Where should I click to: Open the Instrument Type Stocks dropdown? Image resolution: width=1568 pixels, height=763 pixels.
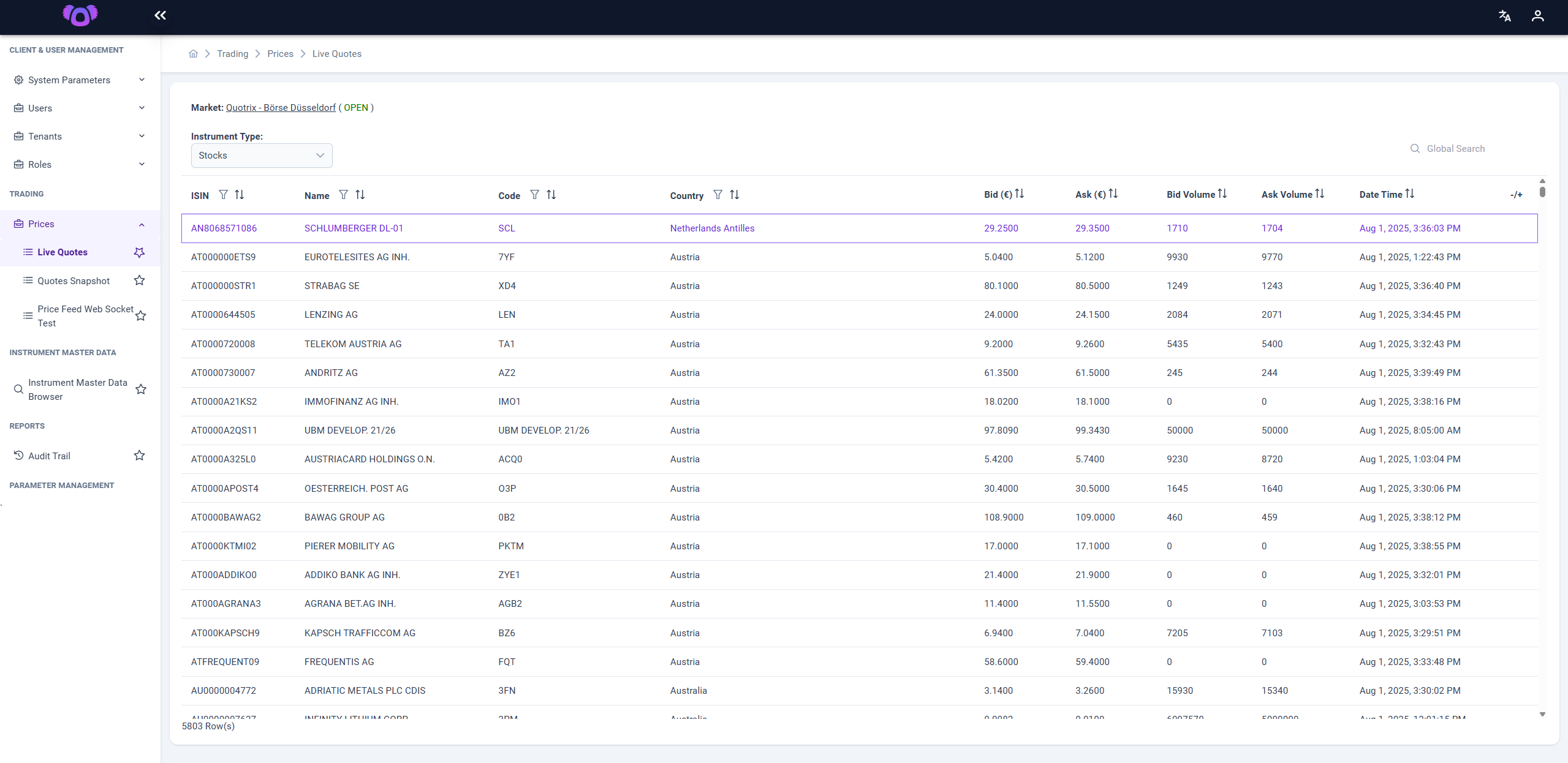pos(262,156)
